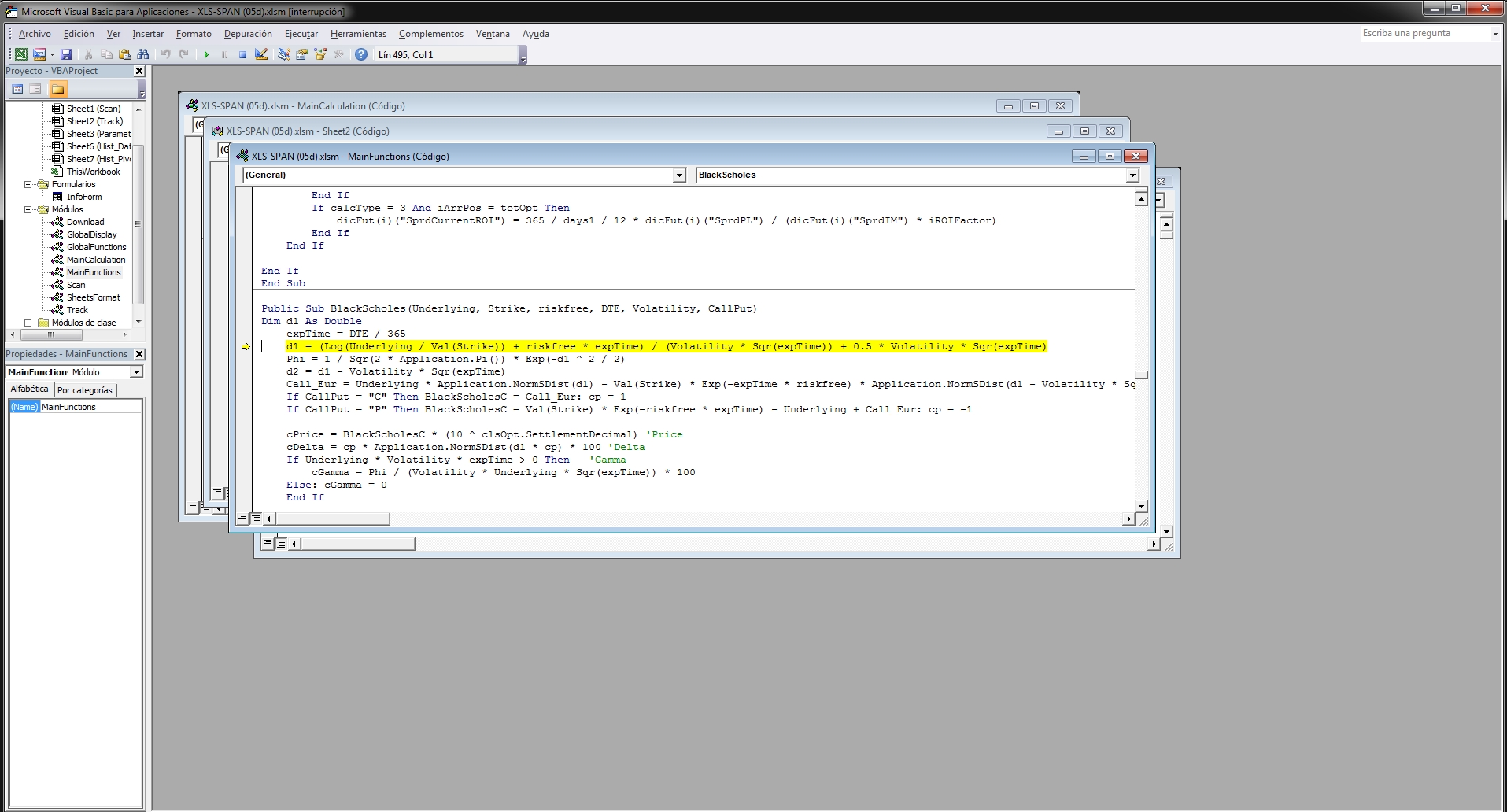Image resolution: width=1507 pixels, height=812 pixels.
Task: Open the Depuración menu
Action: coord(248,34)
